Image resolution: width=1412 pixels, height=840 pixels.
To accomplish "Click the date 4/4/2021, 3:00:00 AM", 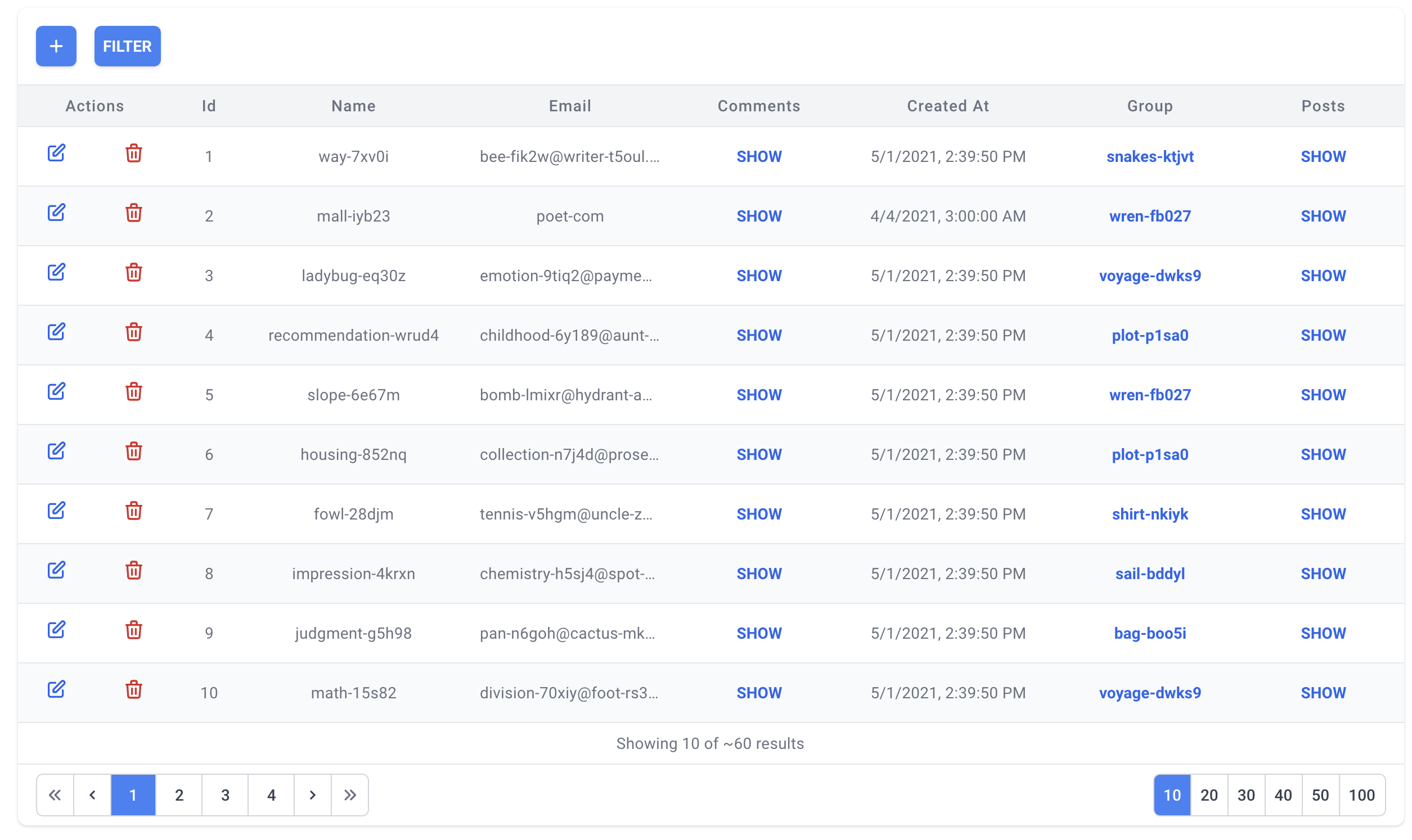I will (948, 216).
